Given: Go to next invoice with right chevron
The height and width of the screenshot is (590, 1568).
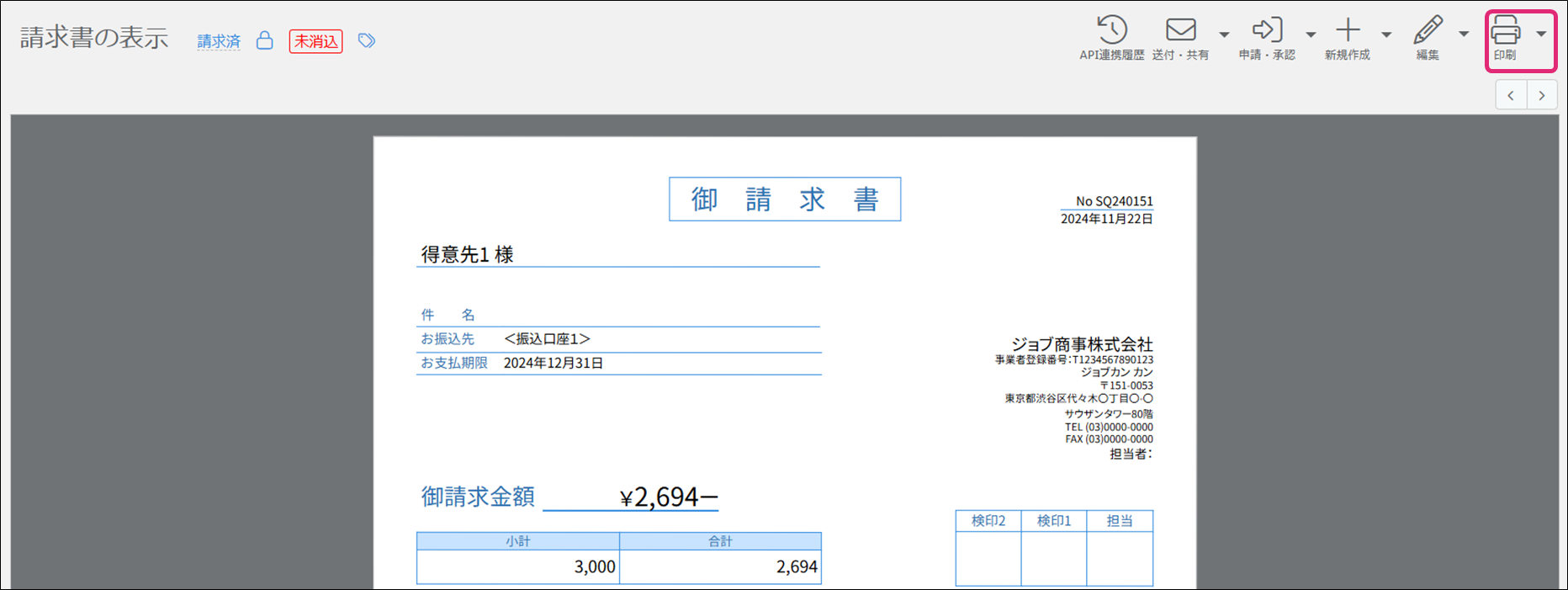Looking at the screenshot, I should click(1541, 95).
